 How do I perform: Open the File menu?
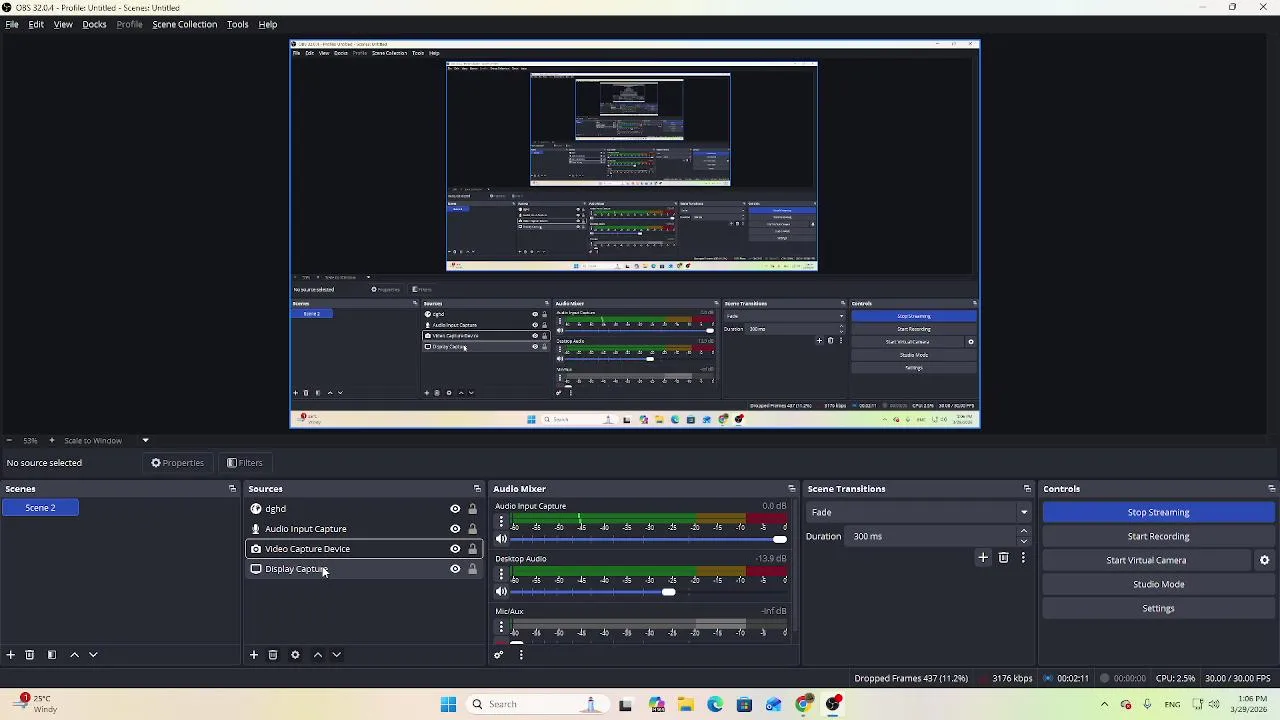pos(12,24)
